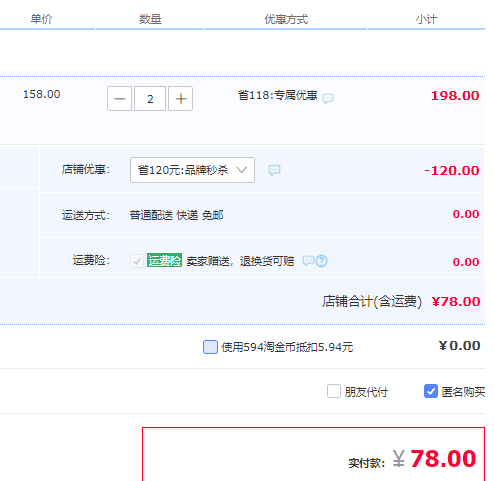Enable 使用594淘金币抵扣5.94元 checkbox
This screenshot has width=494, height=481.
(x=210, y=347)
